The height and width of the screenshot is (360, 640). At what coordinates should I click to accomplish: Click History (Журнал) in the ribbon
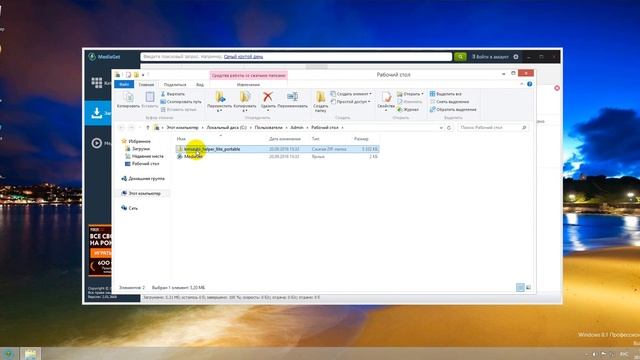408,109
